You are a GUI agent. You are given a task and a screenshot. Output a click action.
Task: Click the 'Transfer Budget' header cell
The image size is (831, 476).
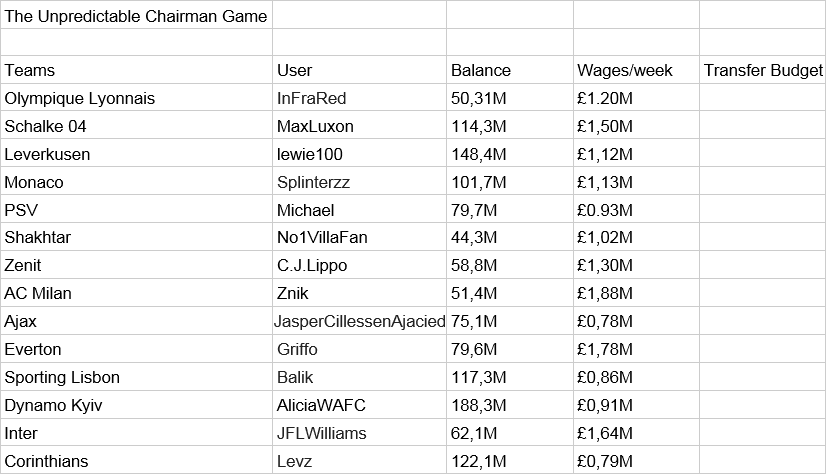point(763,70)
